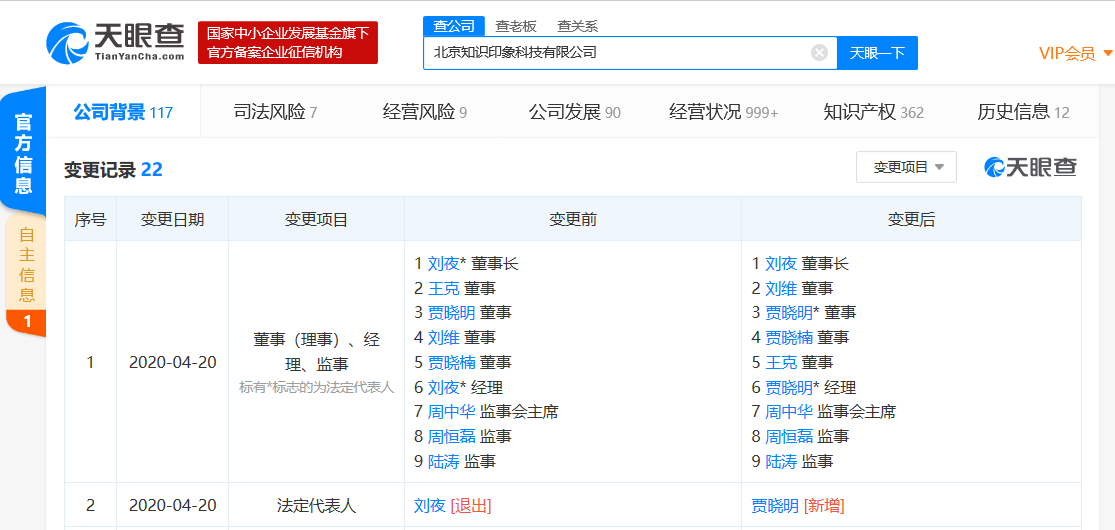Open 刘夜 董事长 link in 变更前

[x=442, y=264]
